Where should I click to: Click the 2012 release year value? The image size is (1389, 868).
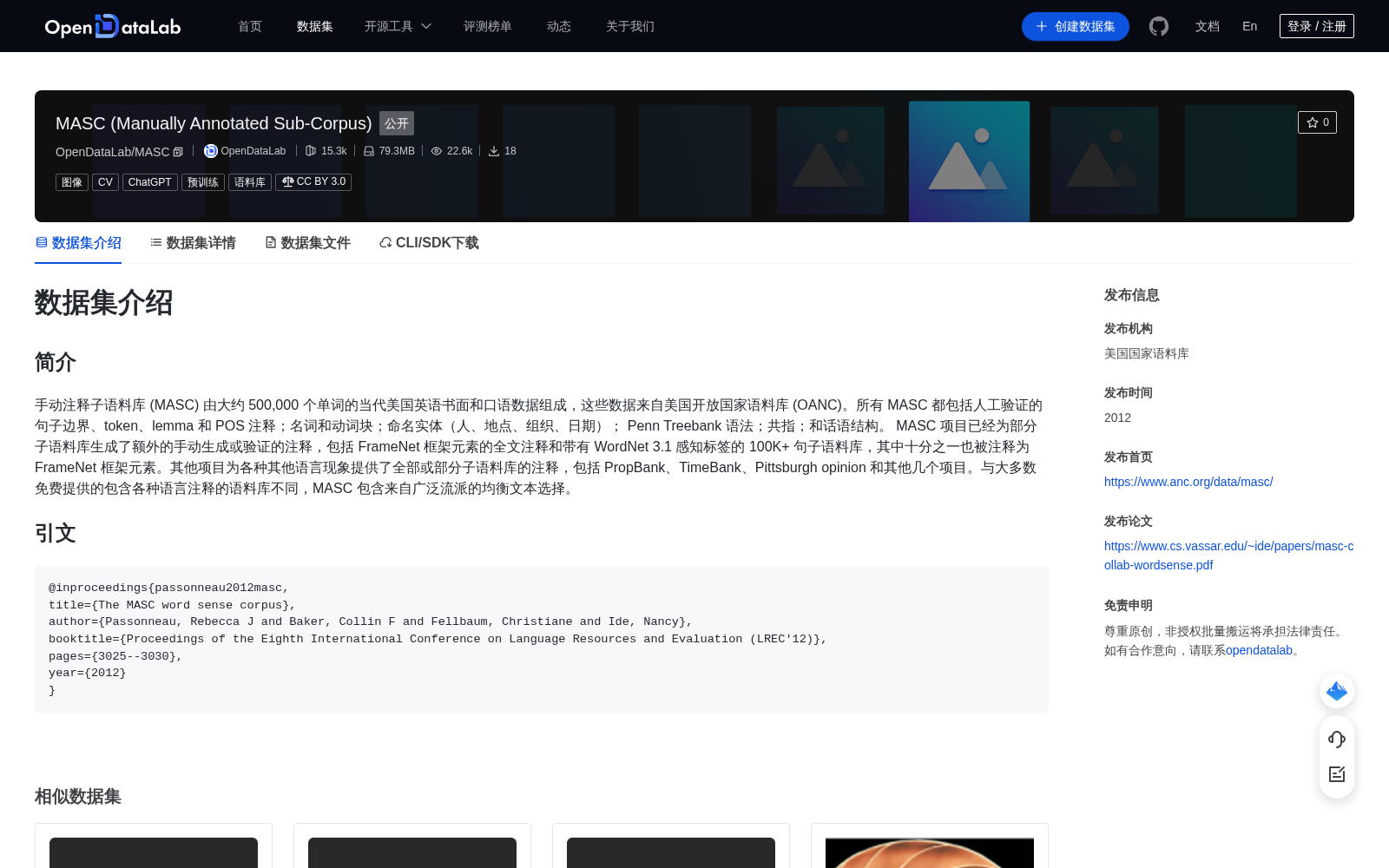point(1117,418)
